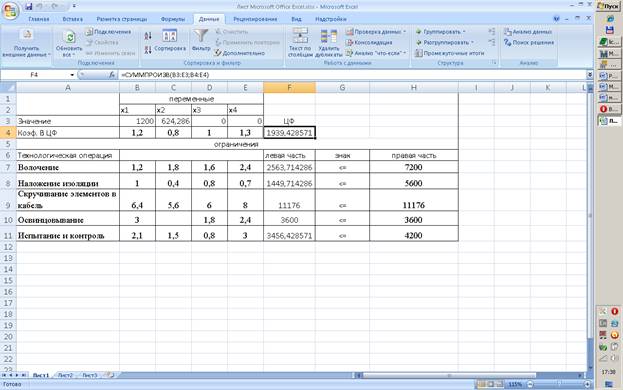
Task: Click the Save icon in quick access toolbar
Action: (29, 6)
